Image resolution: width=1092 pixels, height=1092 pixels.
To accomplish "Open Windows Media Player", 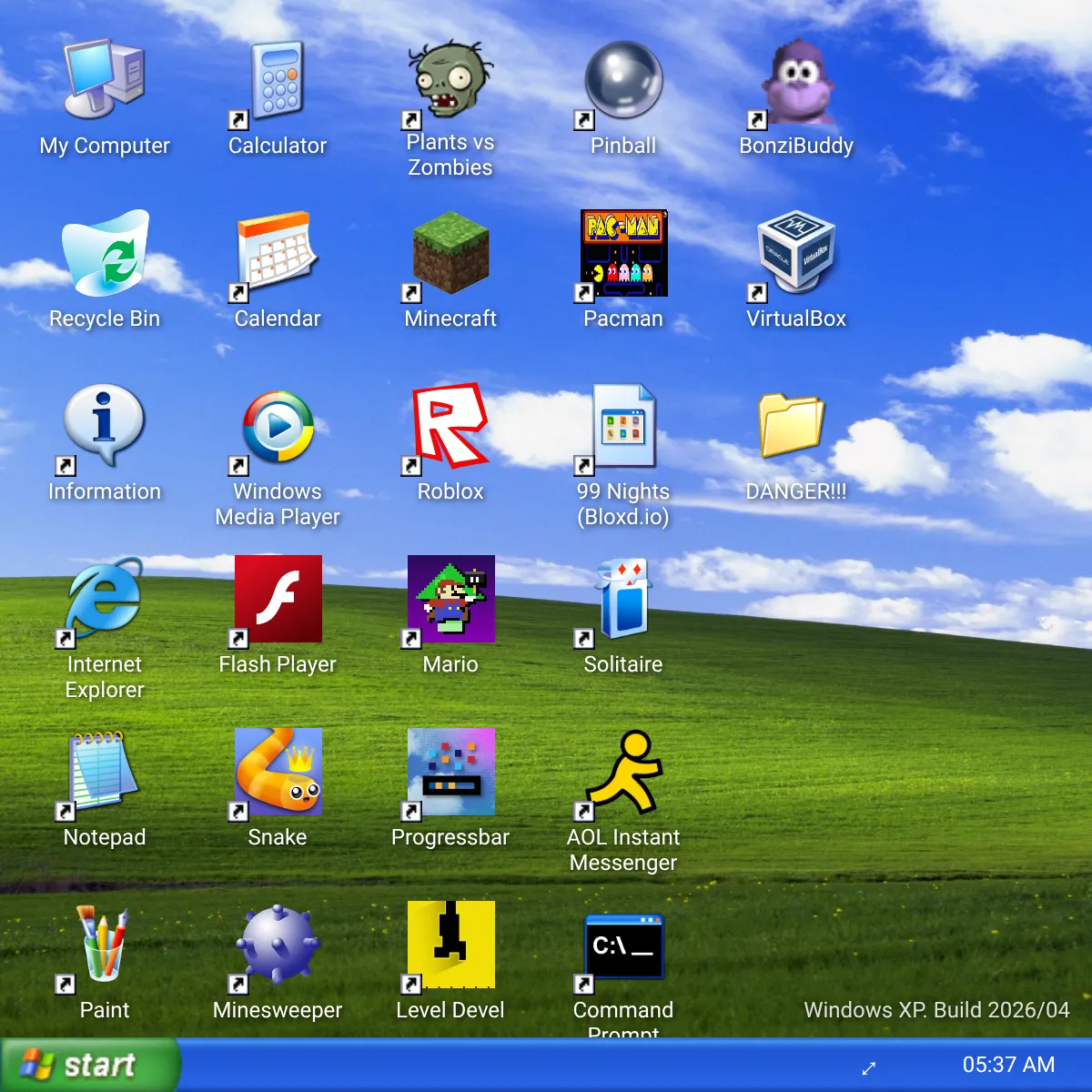I will click(x=278, y=423).
